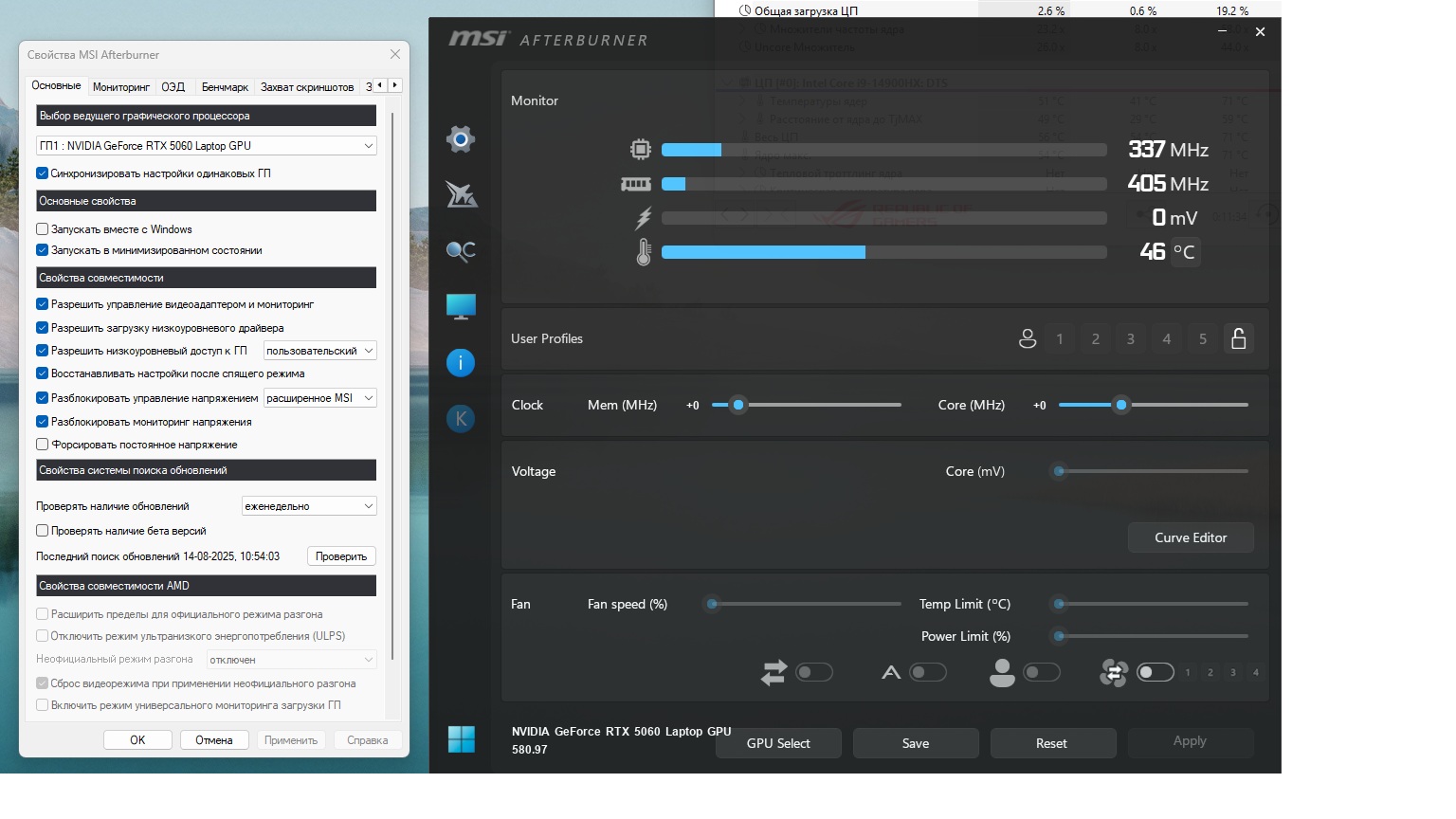Expand the GPU selection dropdown
Viewport: 1456px width, 819px height.
pyautogui.click(x=206, y=146)
